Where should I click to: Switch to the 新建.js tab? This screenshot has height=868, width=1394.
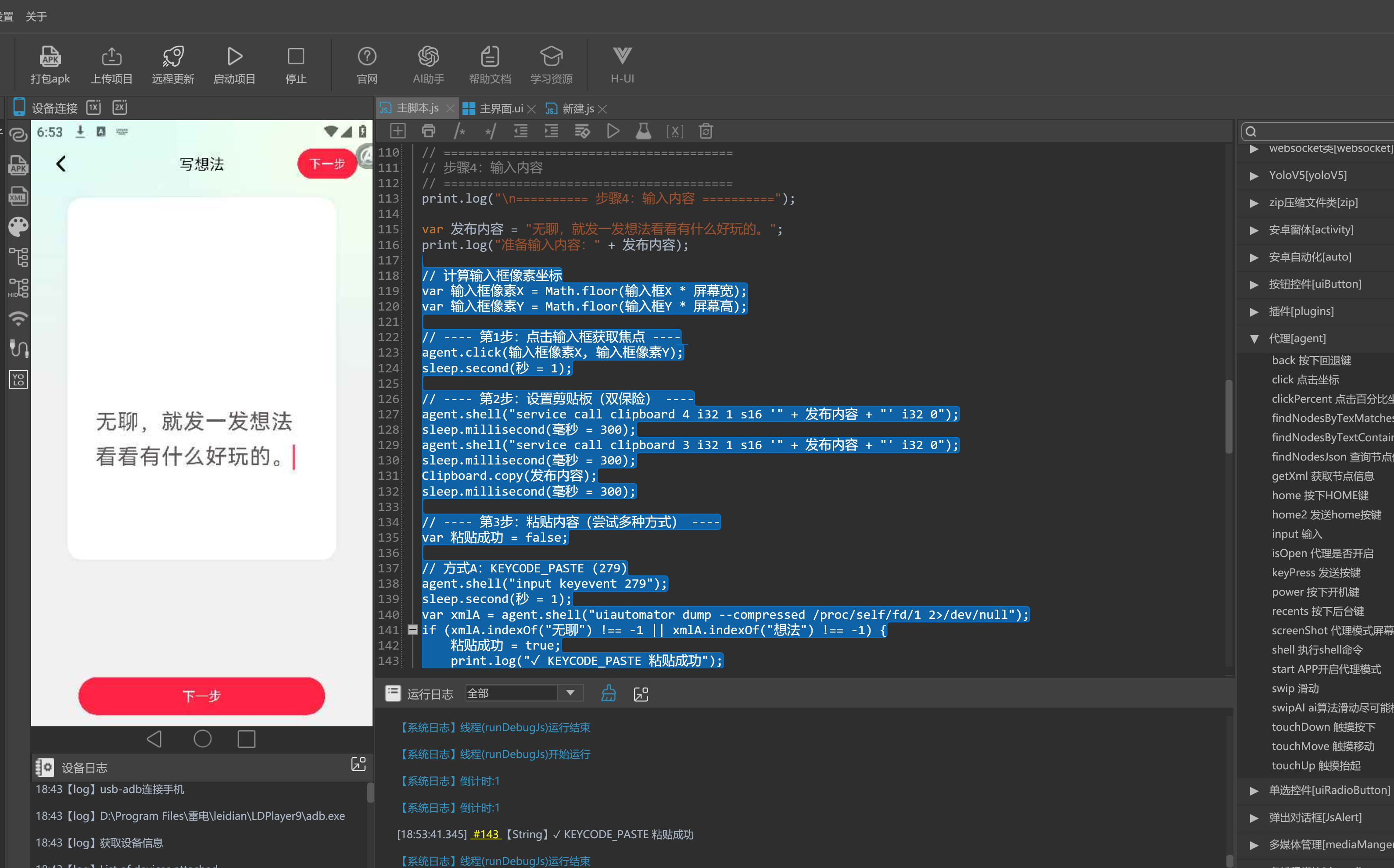click(x=578, y=108)
